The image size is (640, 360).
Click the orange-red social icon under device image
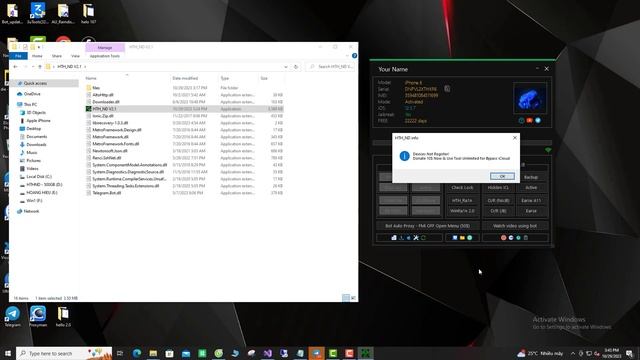tap(529, 120)
